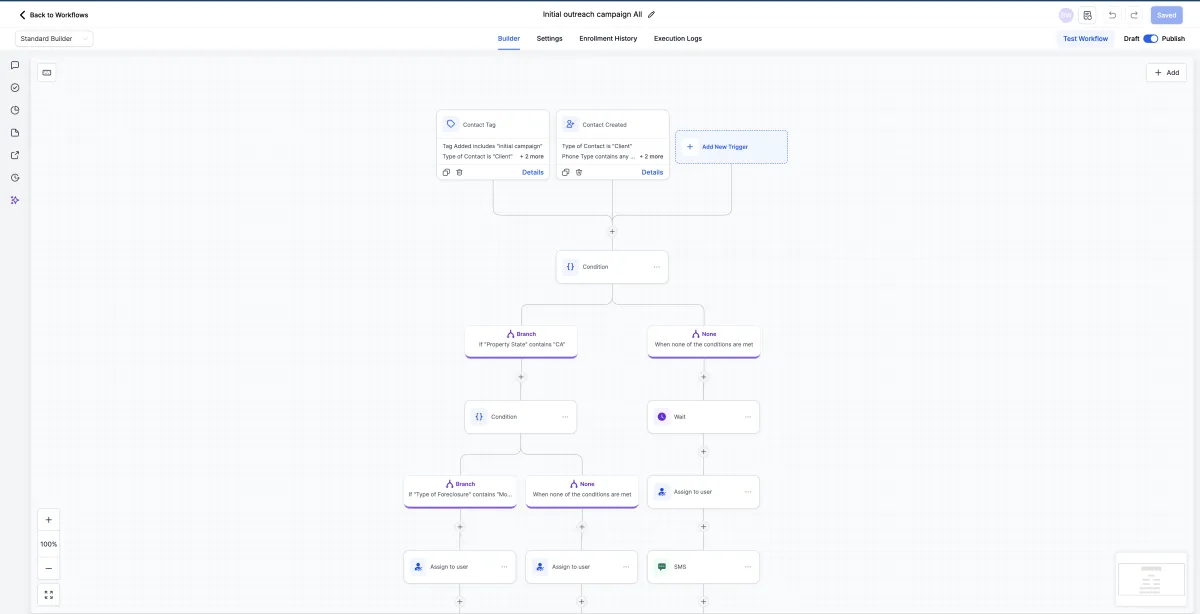Select the 'Type of Foreclosure' branch
Viewport: 1200px width, 614px height.
460,490
